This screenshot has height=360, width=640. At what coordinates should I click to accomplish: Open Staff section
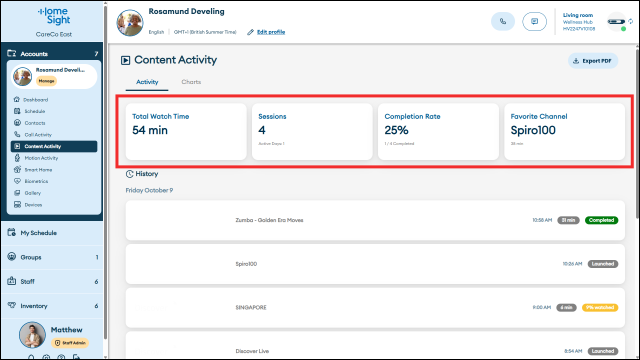point(52,282)
